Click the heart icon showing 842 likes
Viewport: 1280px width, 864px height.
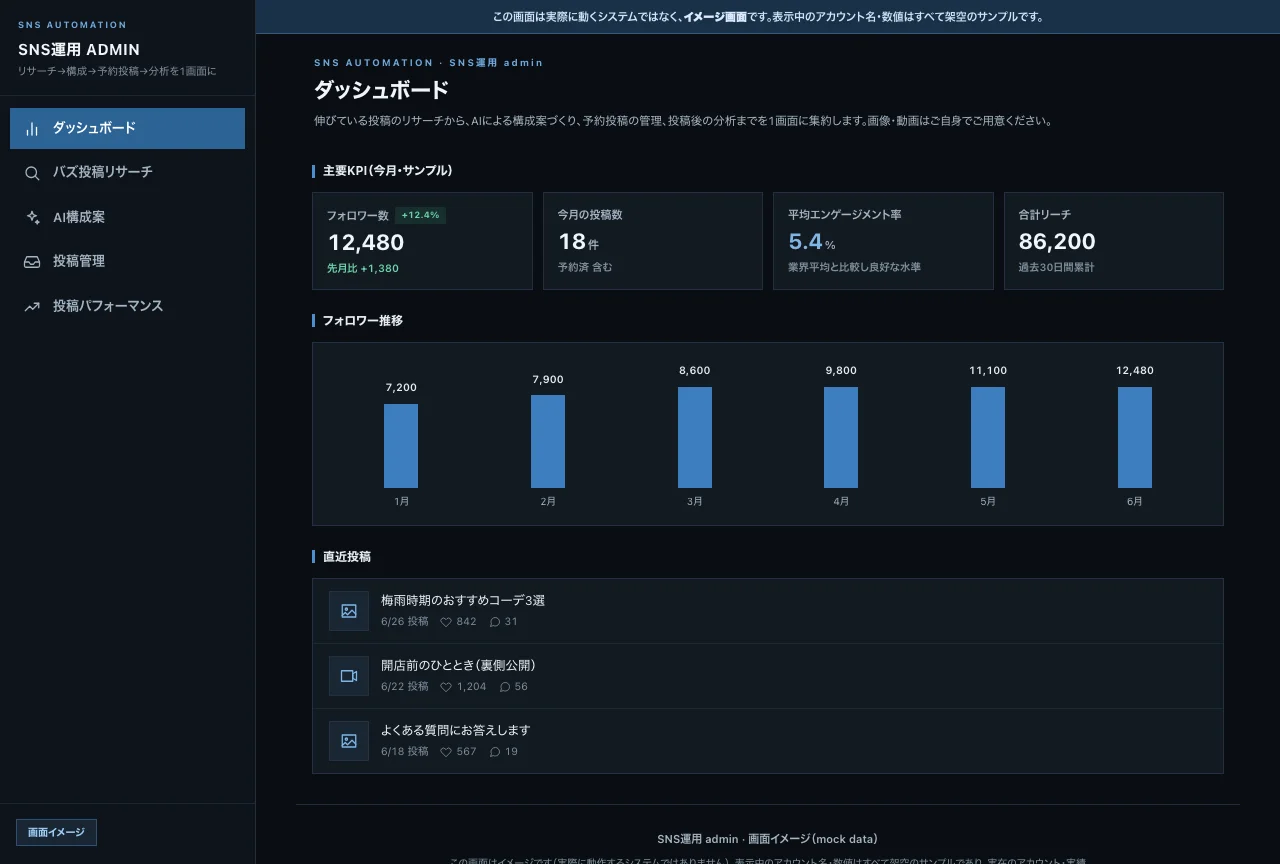pyautogui.click(x=446, y=622)
